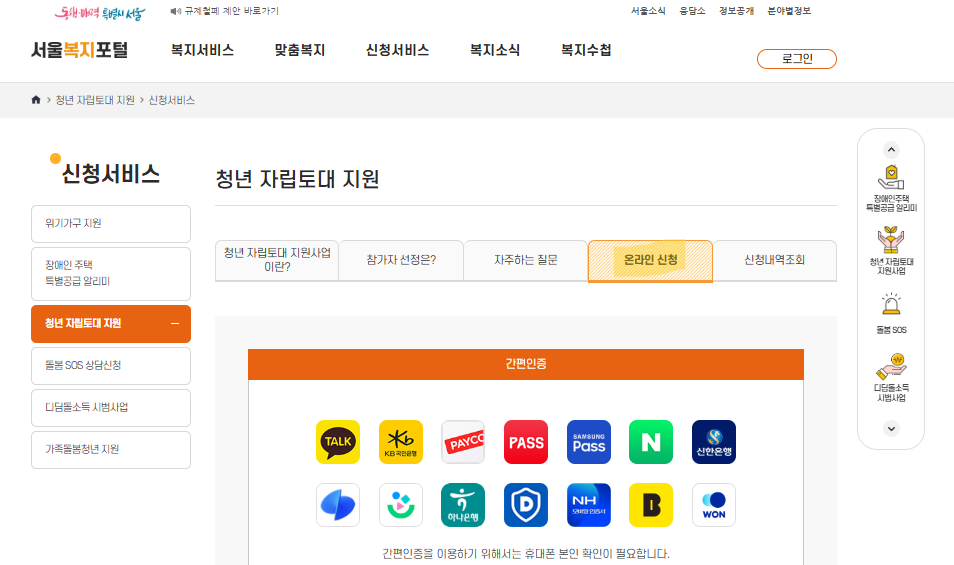
Task: Select PAYCO authentication icon
Action: [x=463, y=442]
